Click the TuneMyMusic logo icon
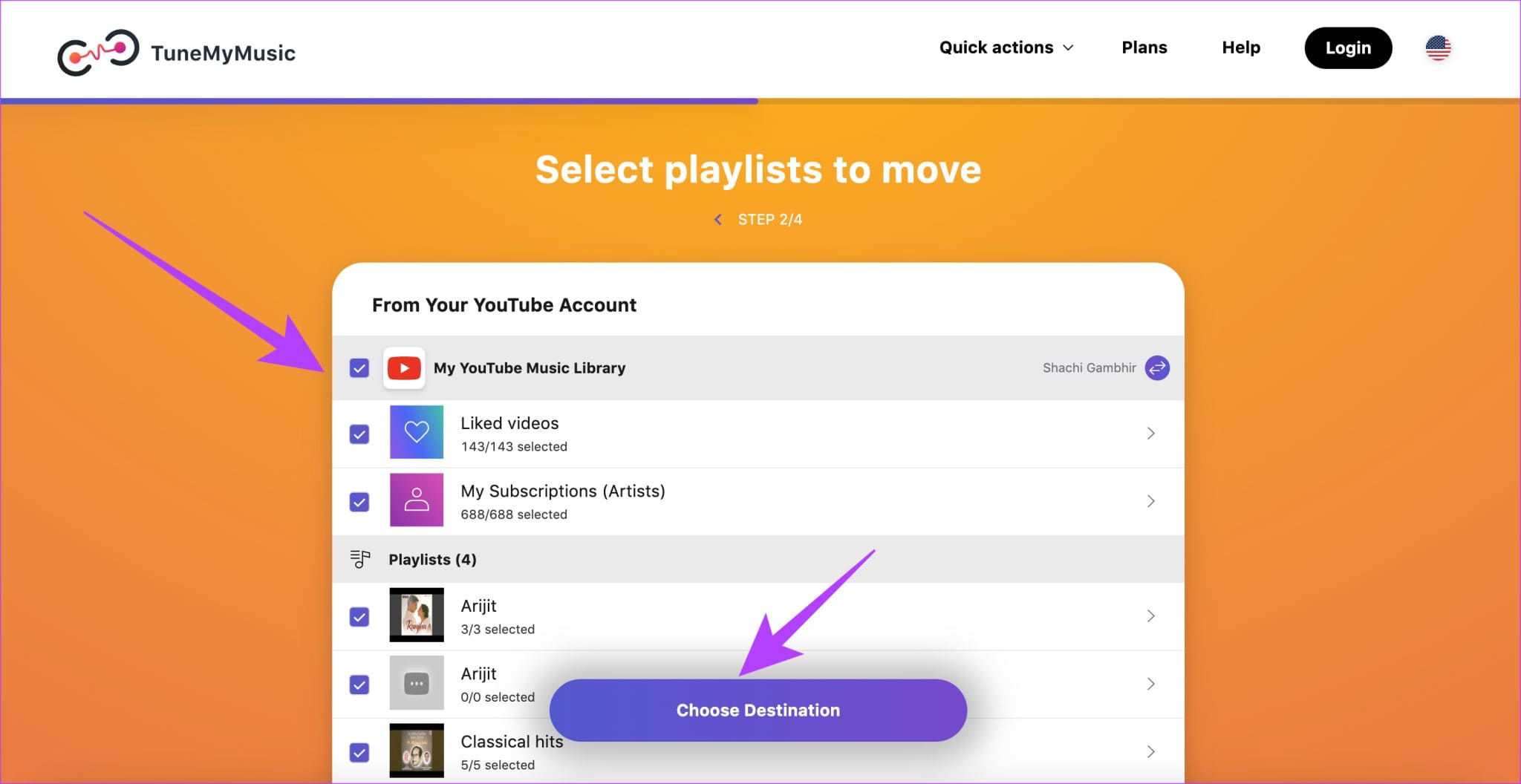This screenshot has width=1521, height=784. (98, 53)
